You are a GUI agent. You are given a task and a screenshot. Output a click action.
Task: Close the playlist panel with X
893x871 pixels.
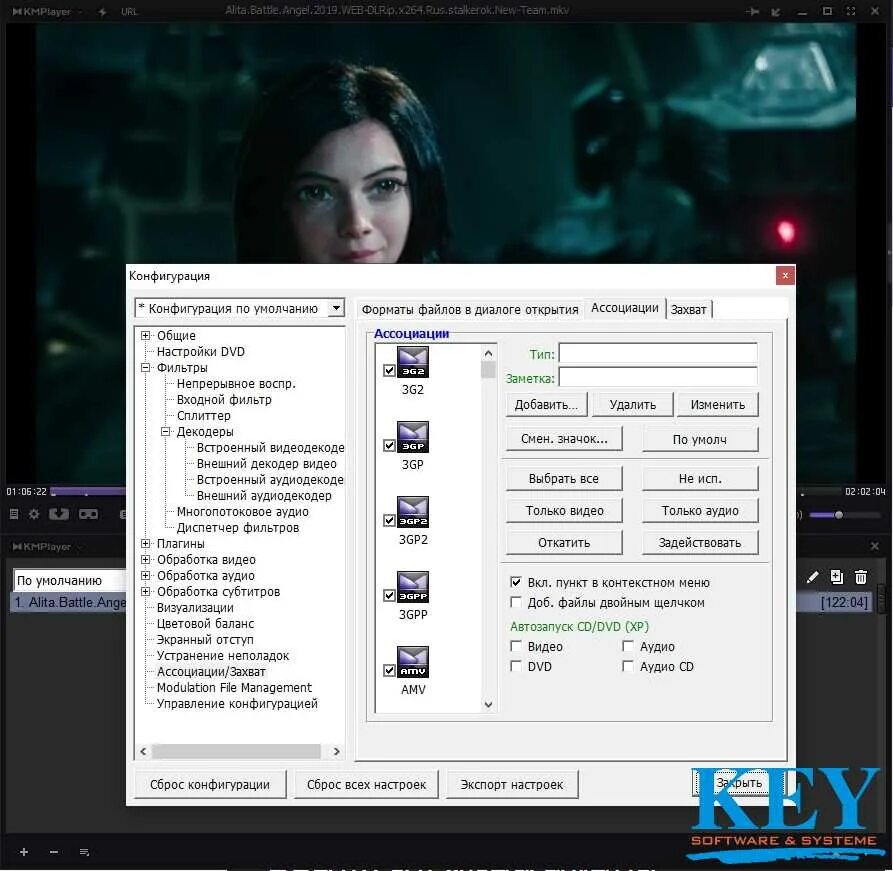(x=875, y=546)
